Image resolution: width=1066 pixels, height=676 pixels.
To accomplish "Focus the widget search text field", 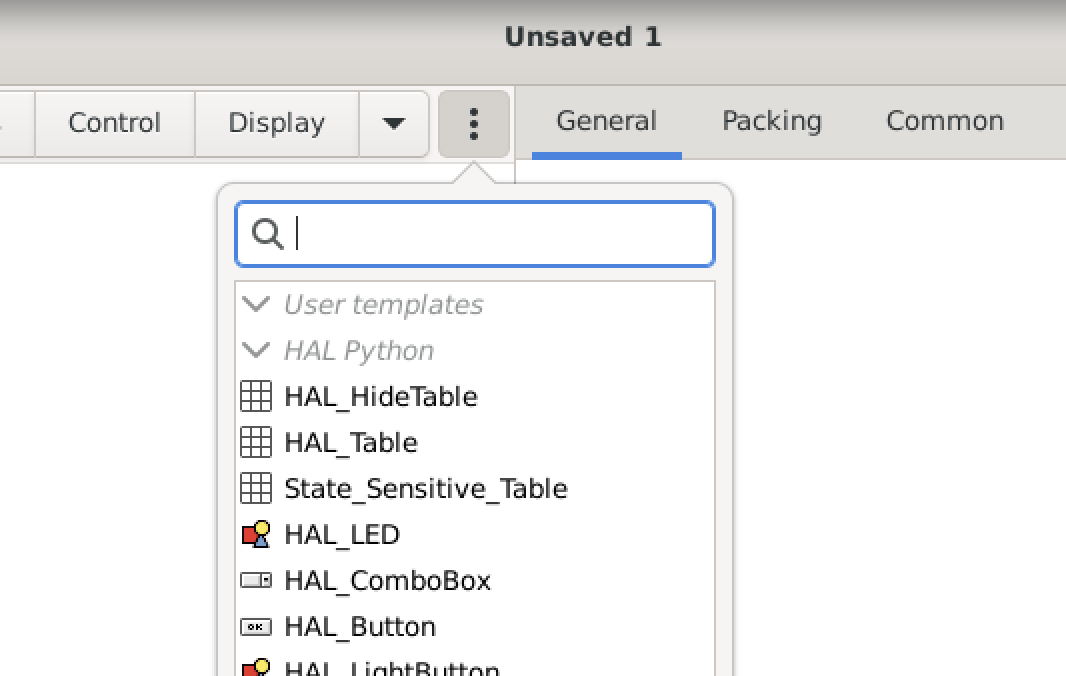I will (475, 234).
